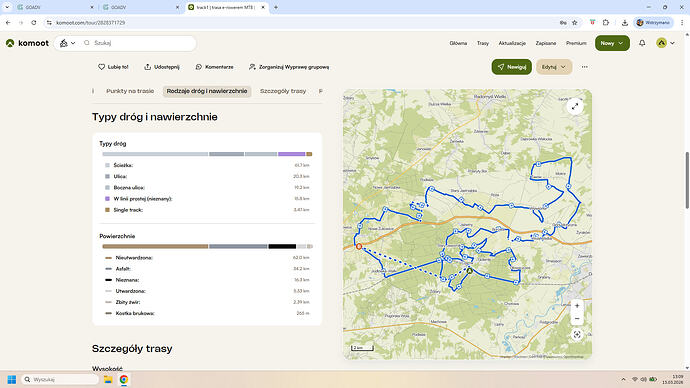The width and height of the screenshot is (690, 388).
Task: Show hidden system tray icons
Action: tap(623, 379)
